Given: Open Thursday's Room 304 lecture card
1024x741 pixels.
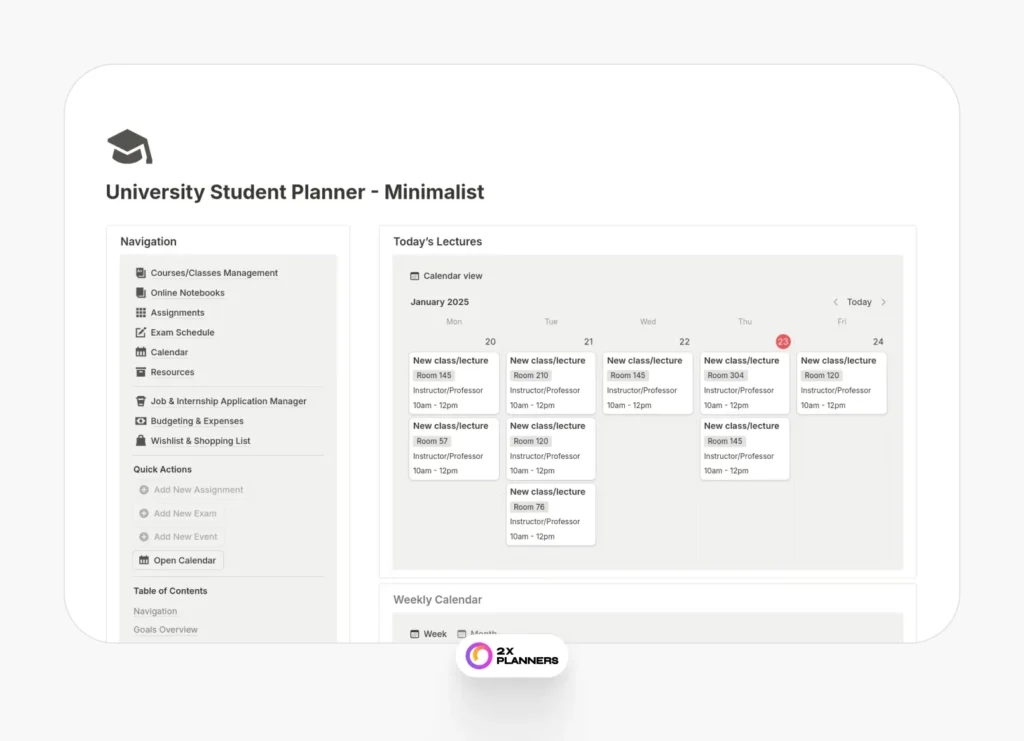Looking at the screenshot, I should pyautogui.click(x=744, y=383).
